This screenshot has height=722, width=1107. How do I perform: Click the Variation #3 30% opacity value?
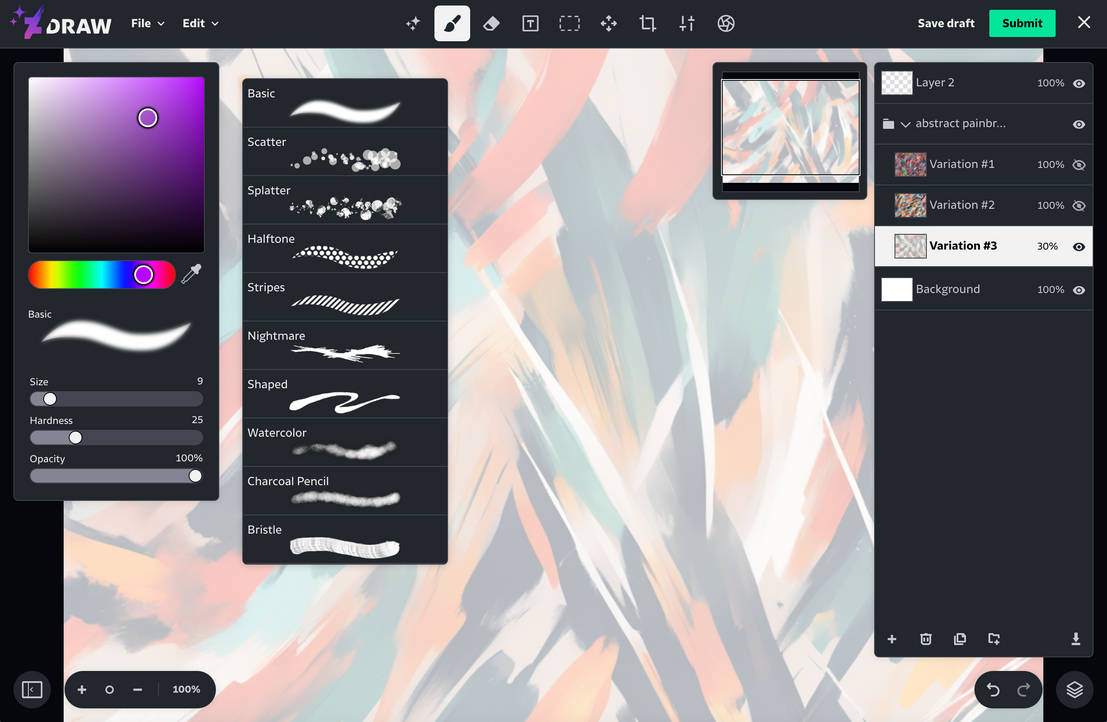pos(1047,246)
